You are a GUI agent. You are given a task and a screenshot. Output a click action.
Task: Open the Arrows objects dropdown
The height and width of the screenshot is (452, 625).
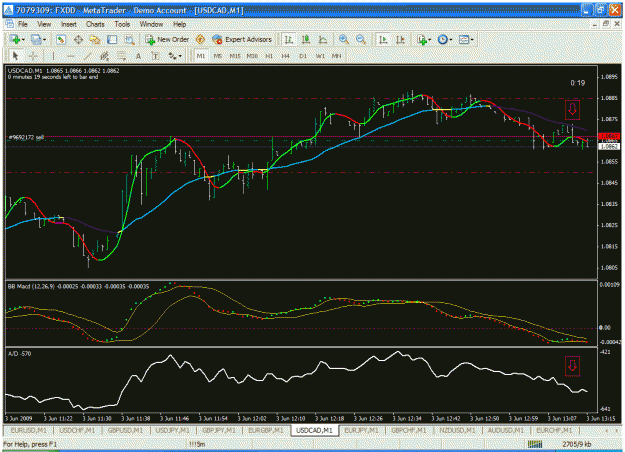point(175,56)
